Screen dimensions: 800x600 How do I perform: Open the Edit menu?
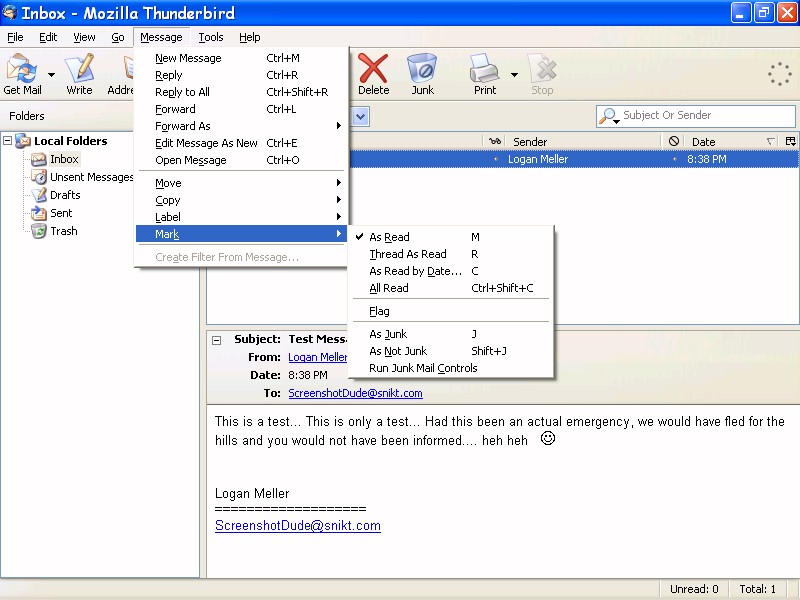click(x=48, y=37)
